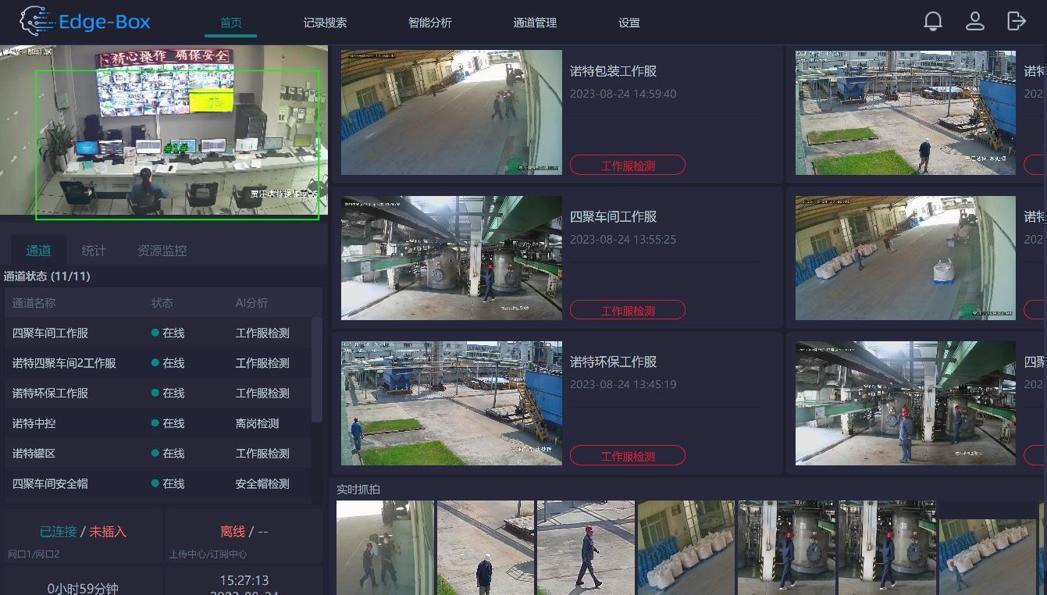The height and width of the screenshot is (595, 1047).
Task: Select the 资源监控 panel tab
Action: click(162, 250)
